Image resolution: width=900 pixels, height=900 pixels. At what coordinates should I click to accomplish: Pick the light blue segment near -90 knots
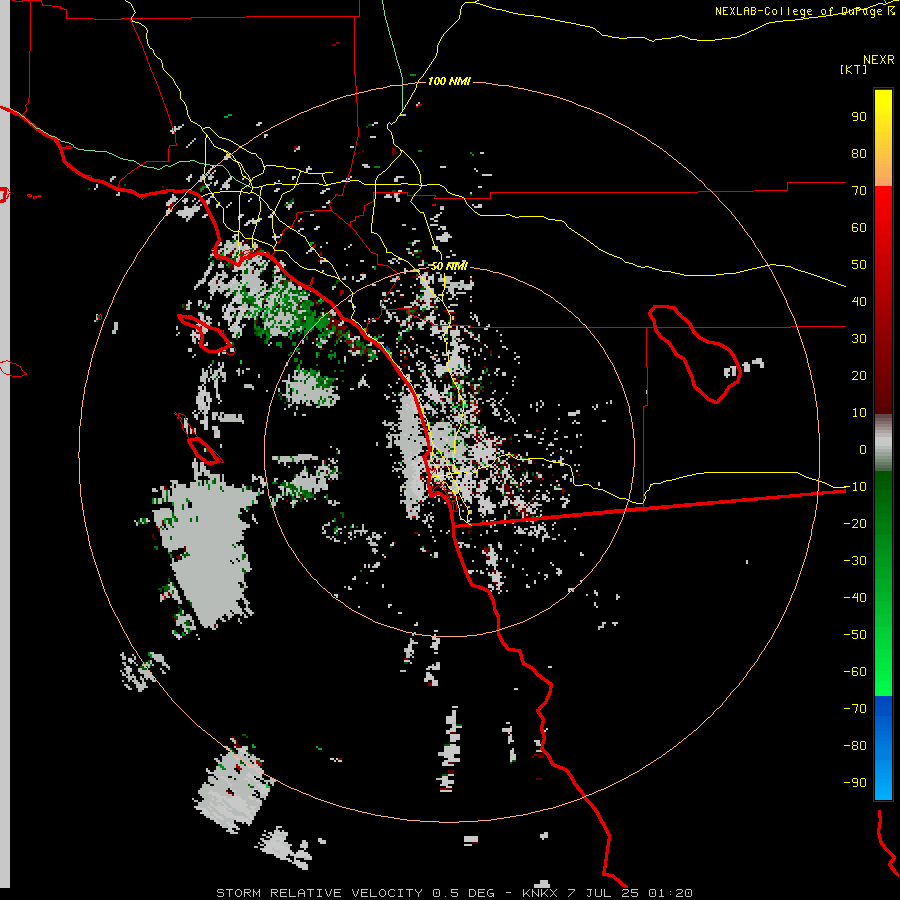pos(883,781)
